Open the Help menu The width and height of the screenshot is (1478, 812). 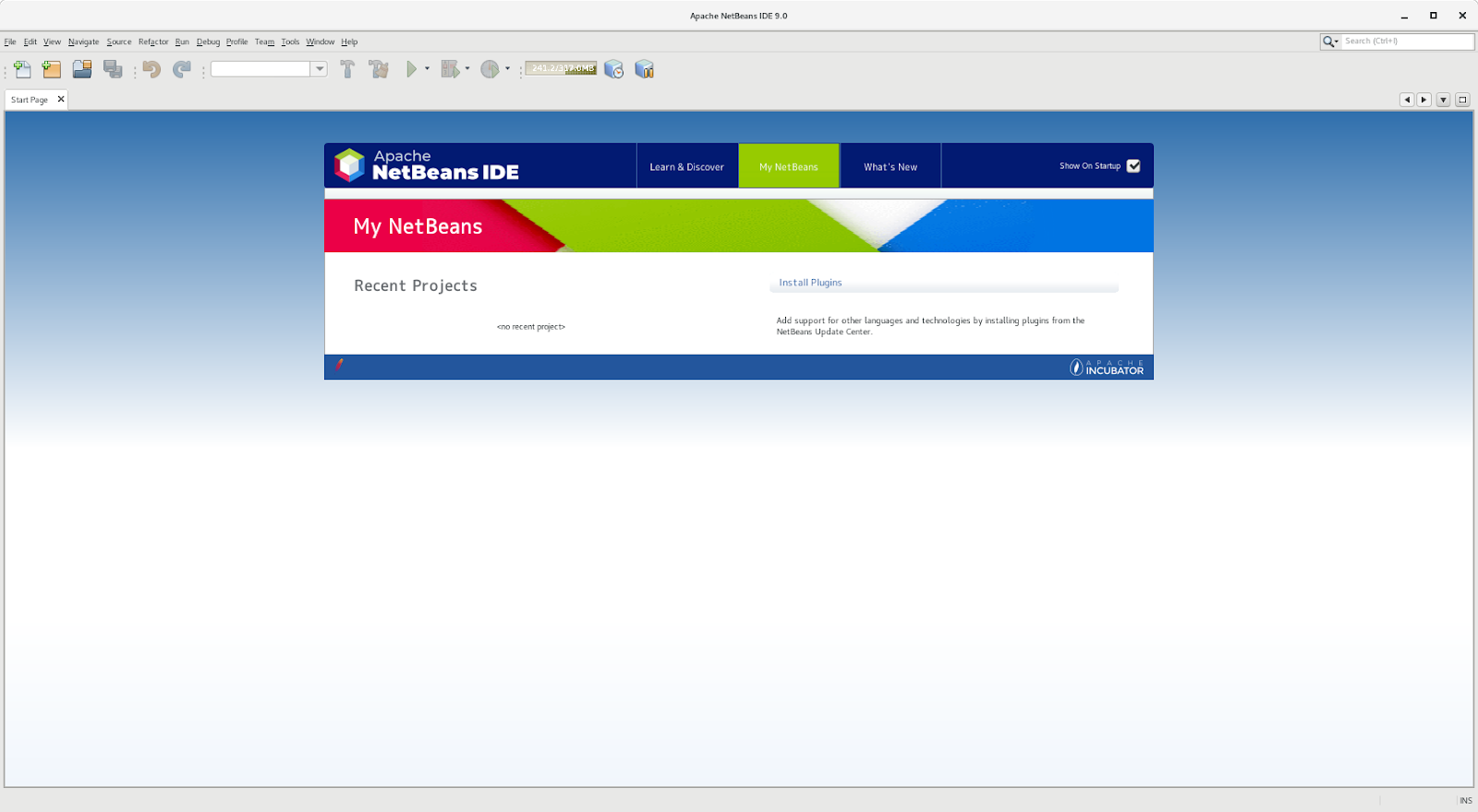pos(349,42)
